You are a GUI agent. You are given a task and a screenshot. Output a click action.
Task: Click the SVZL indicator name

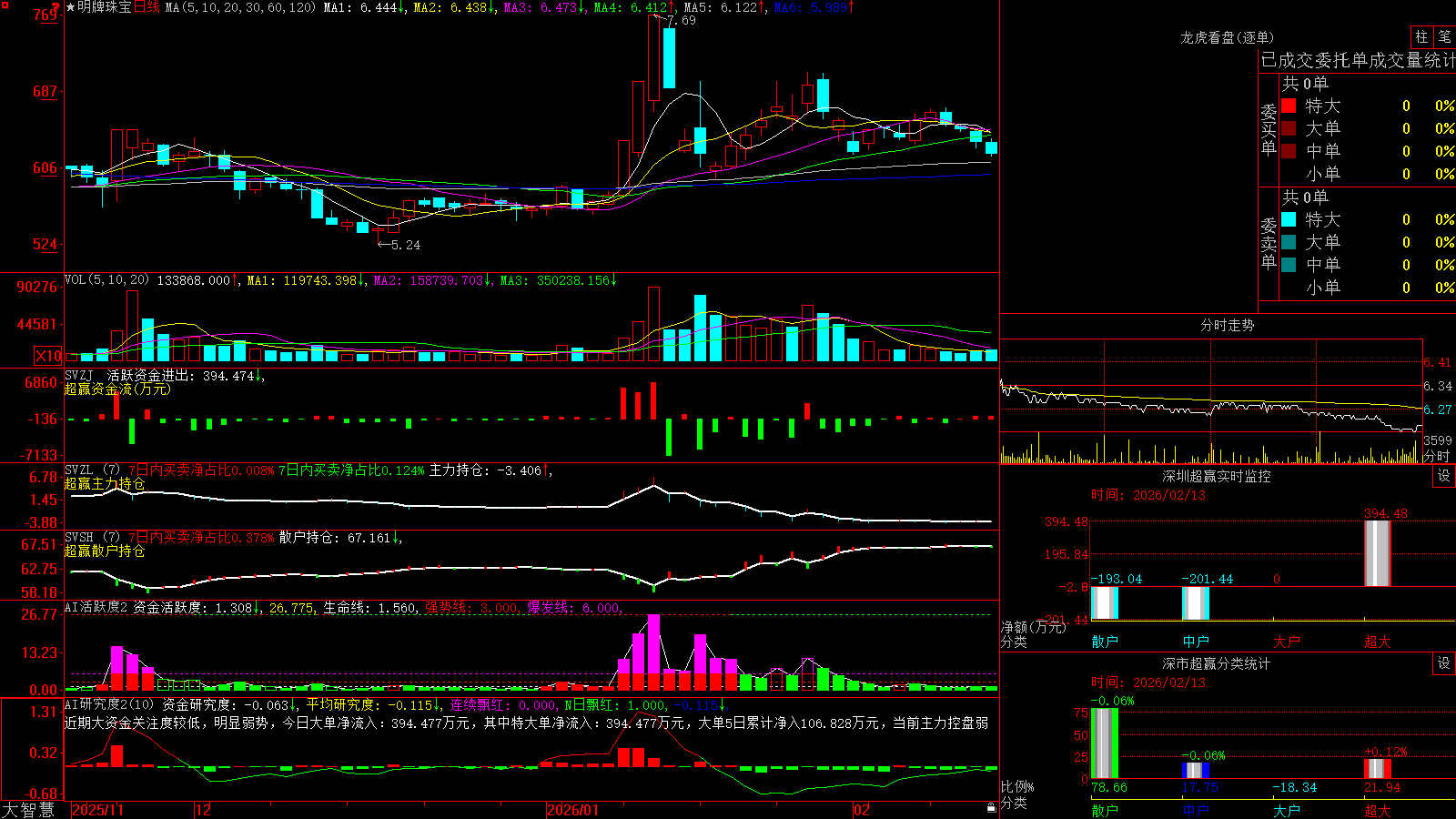(79, 470)
